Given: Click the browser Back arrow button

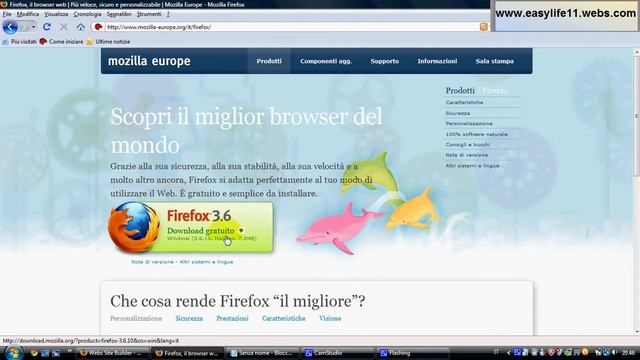Looking at the screenshot, I should click(x=10, y=27).
